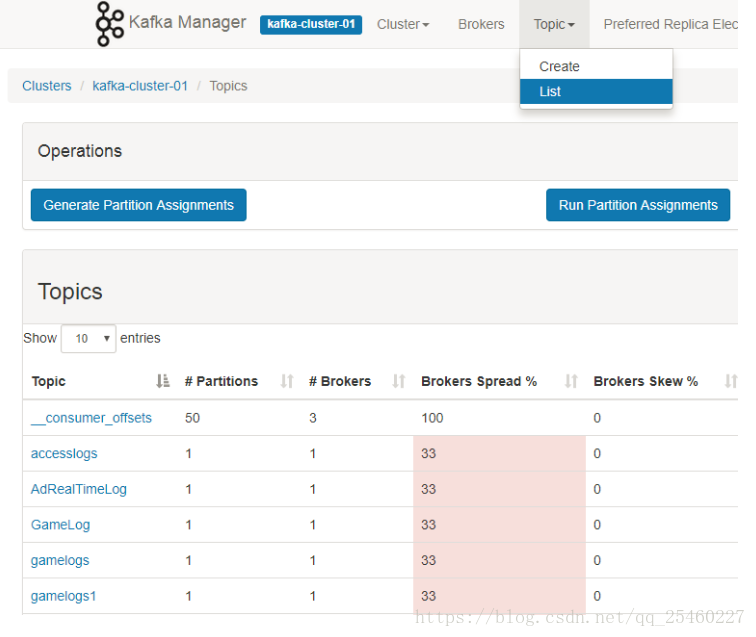Click spread value 33 in accesslogs row
The width and height of the screenshot is (756, 637).
click(428, 453)
